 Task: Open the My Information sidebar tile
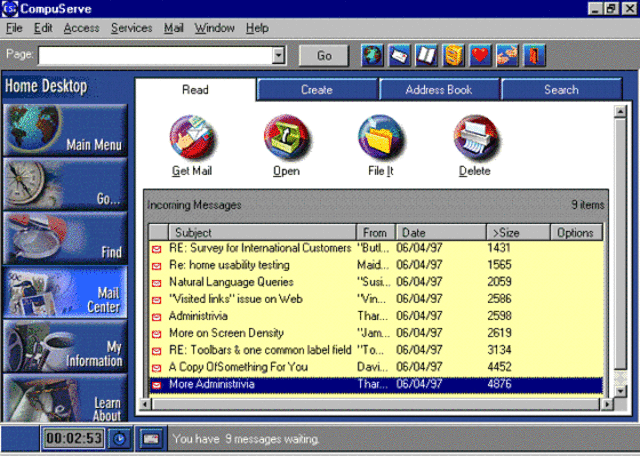65,346
